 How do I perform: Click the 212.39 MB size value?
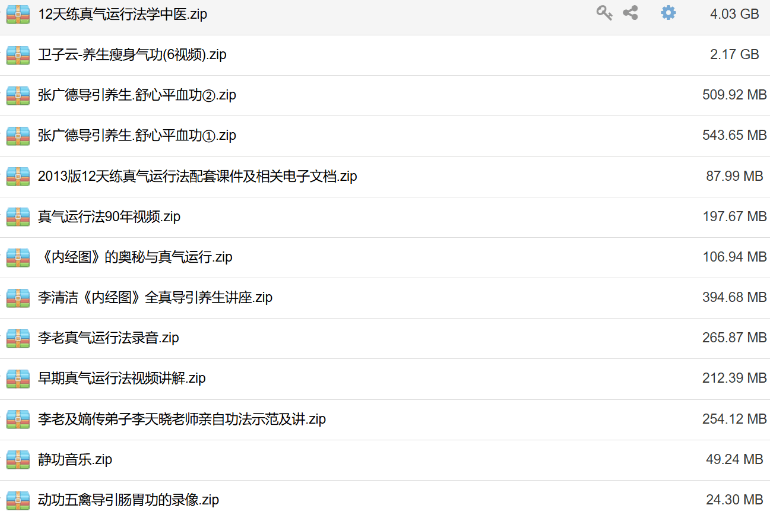(734, 378)
